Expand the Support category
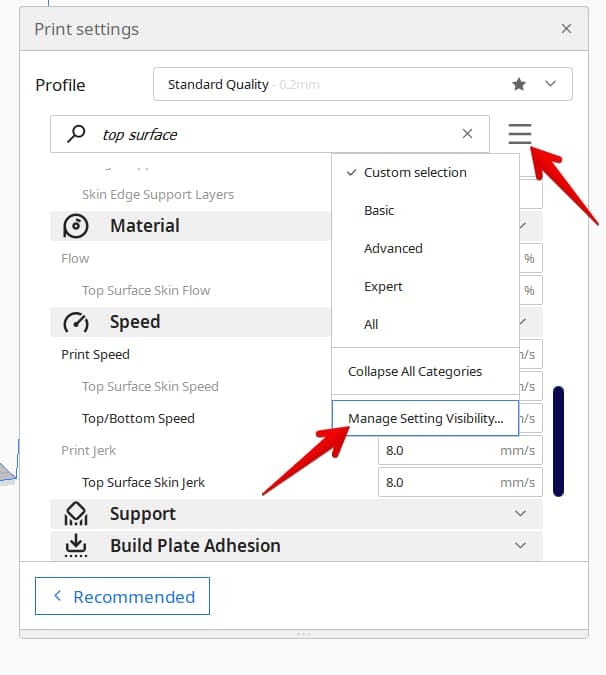This screenshot has width=606, height=675. [519, 514]
